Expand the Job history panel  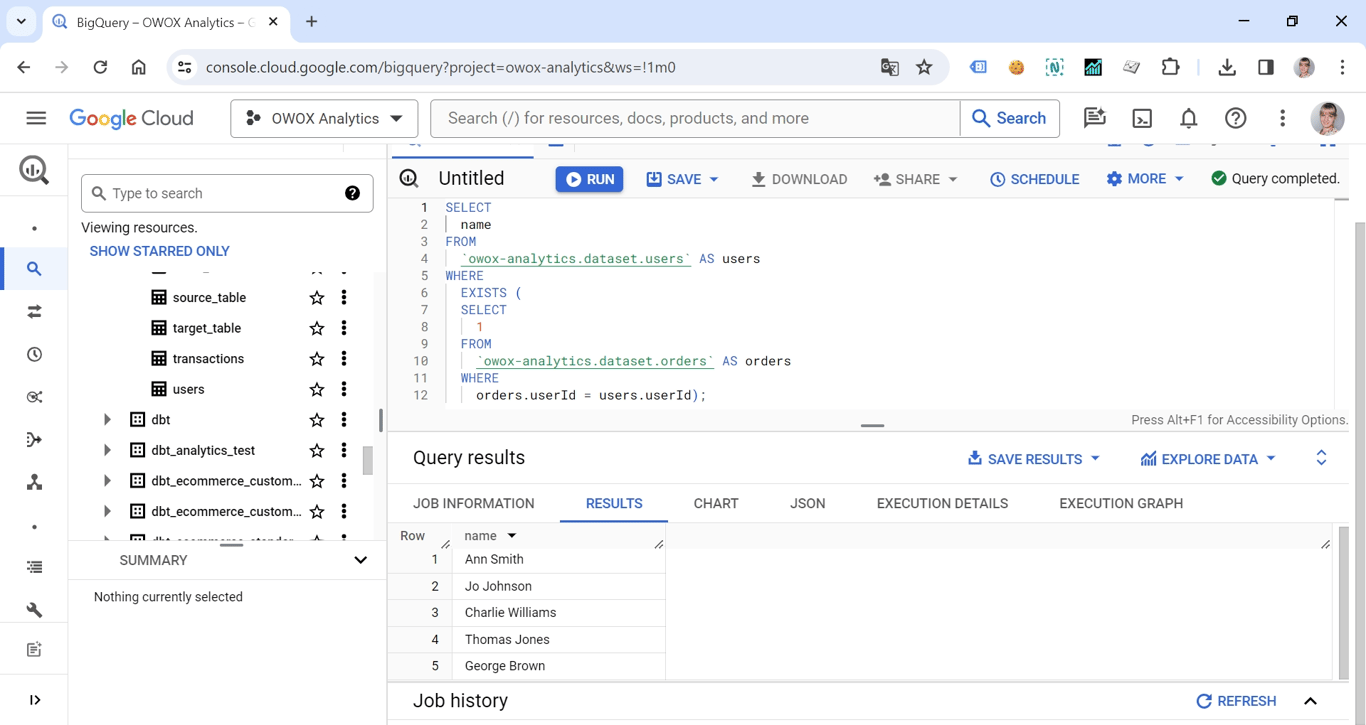pos(1311,701)
